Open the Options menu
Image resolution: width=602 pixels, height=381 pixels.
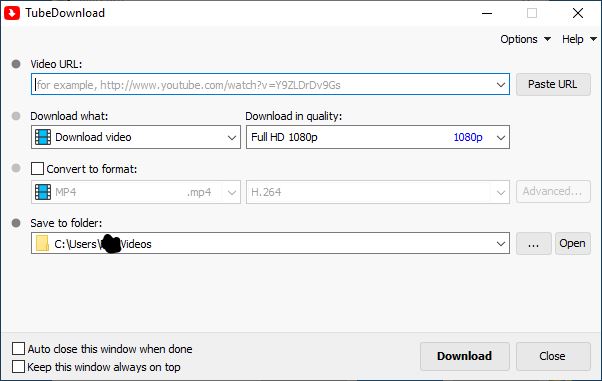click(525, 39)
